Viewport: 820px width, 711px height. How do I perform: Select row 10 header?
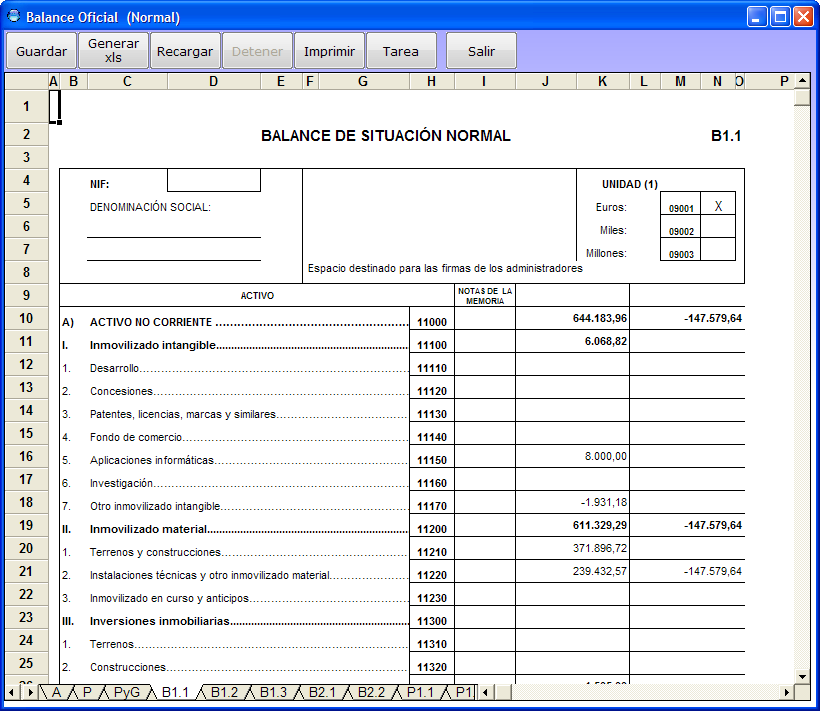click(x=26, y=318)
